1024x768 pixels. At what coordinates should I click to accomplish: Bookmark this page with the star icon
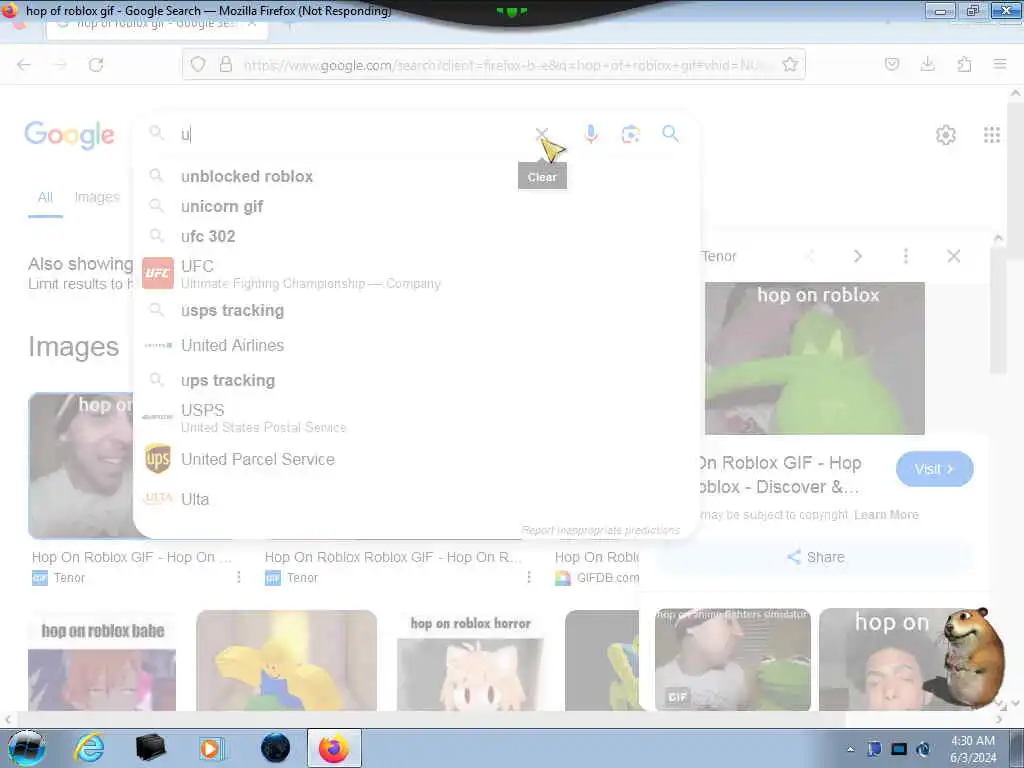click(x=790, y=64)
